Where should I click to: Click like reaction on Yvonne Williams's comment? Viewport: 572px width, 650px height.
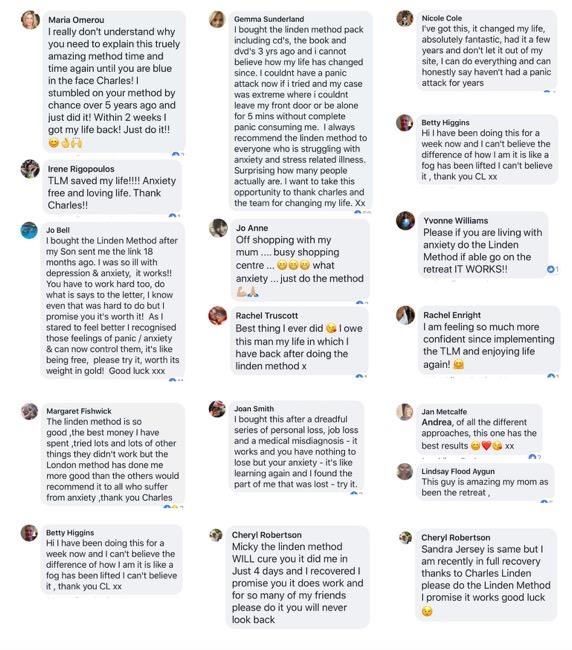coord(551,269)
